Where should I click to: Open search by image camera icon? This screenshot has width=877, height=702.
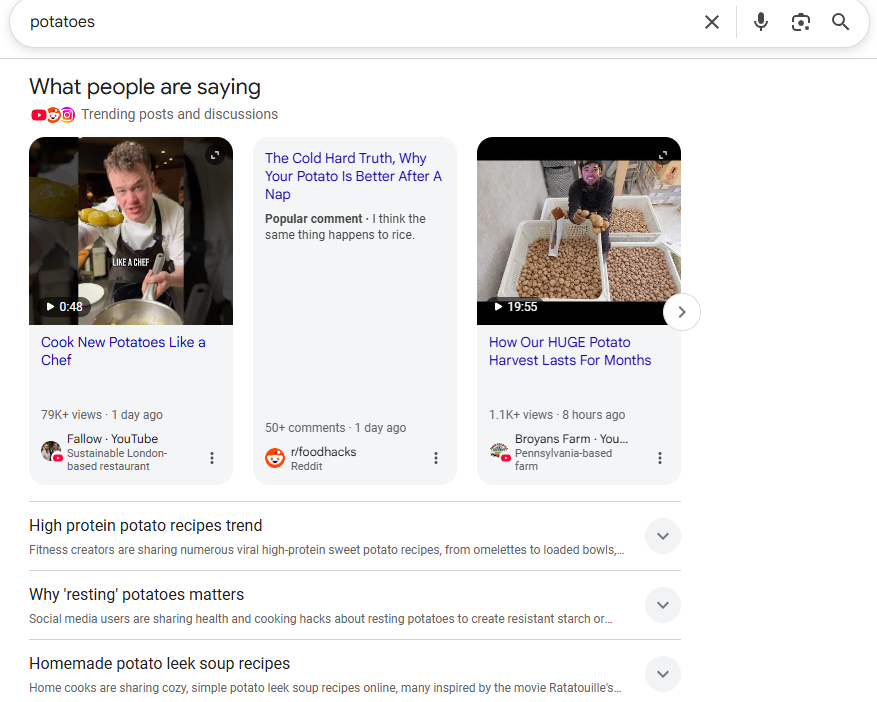(x=800, y=22)
